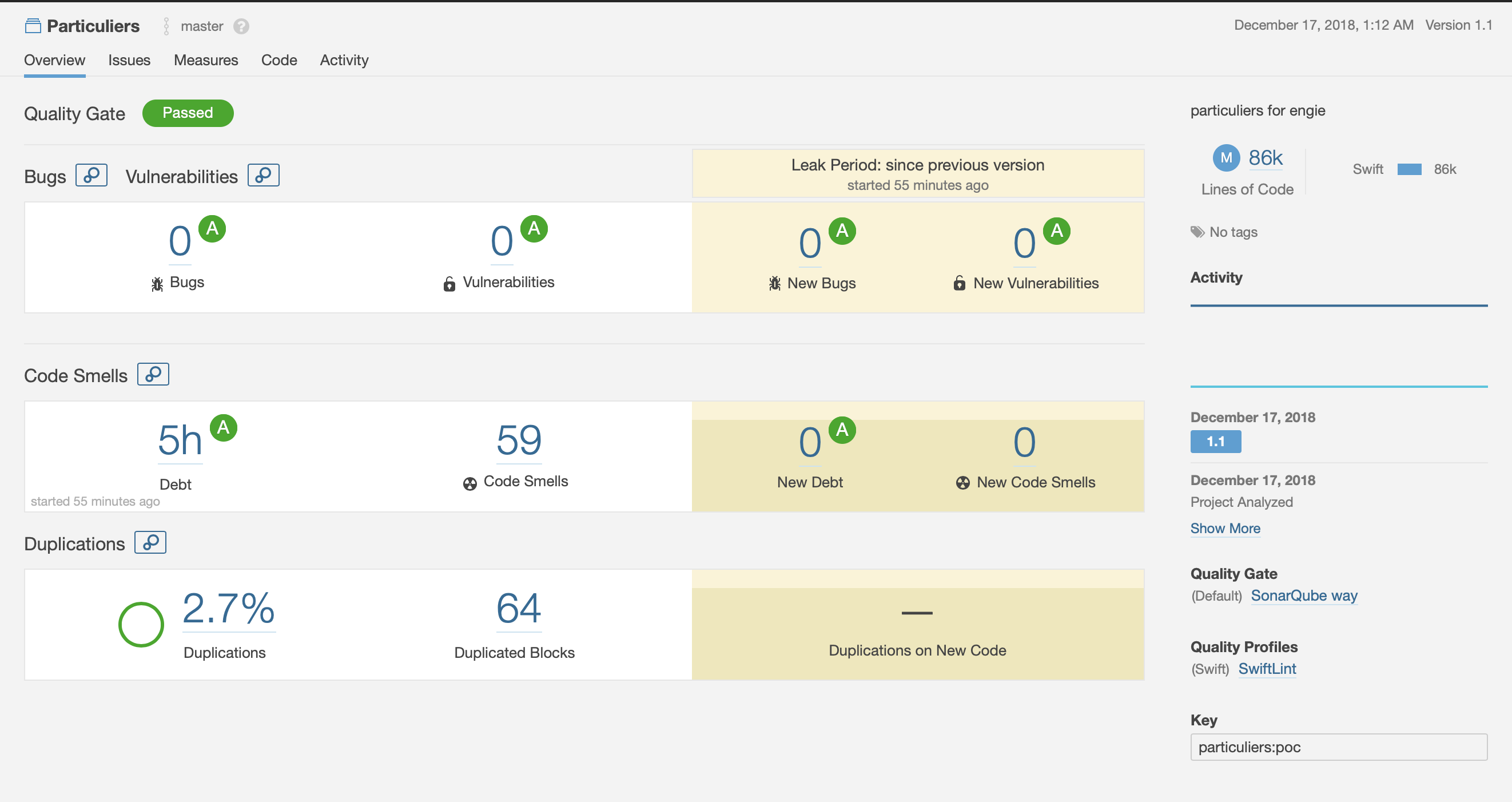Expand Show More in the activity sidebar
The height and width of the screenshot is (802, 1512).
(x=1225, y=528)
